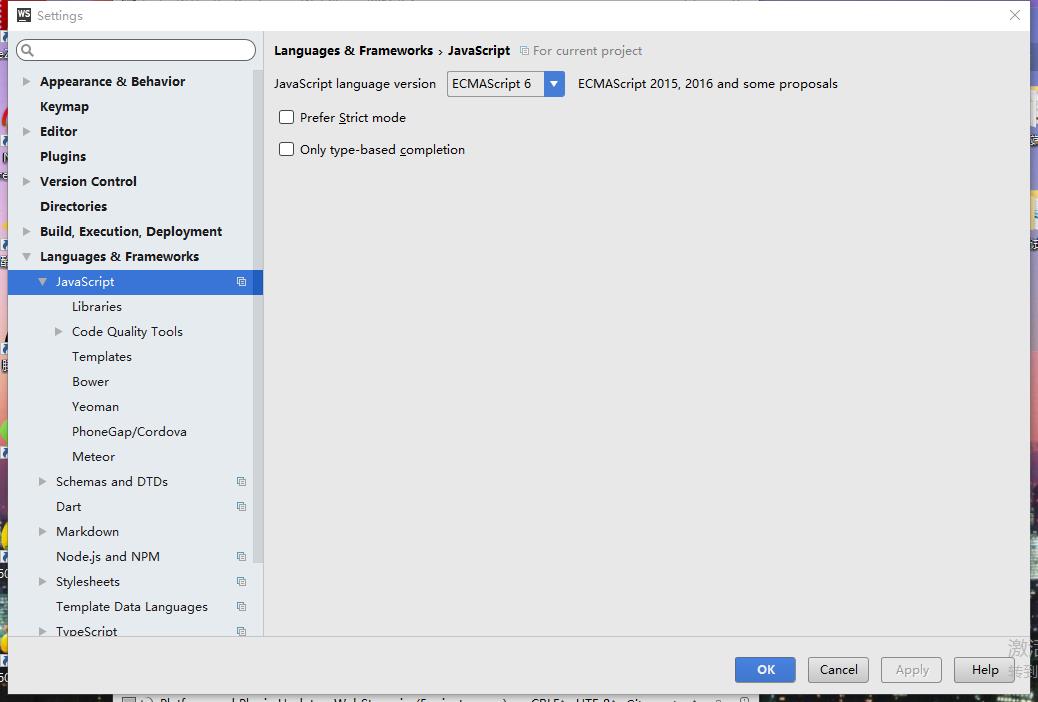
Task: Click the For current project icon in header
Action: coord(524,51)
